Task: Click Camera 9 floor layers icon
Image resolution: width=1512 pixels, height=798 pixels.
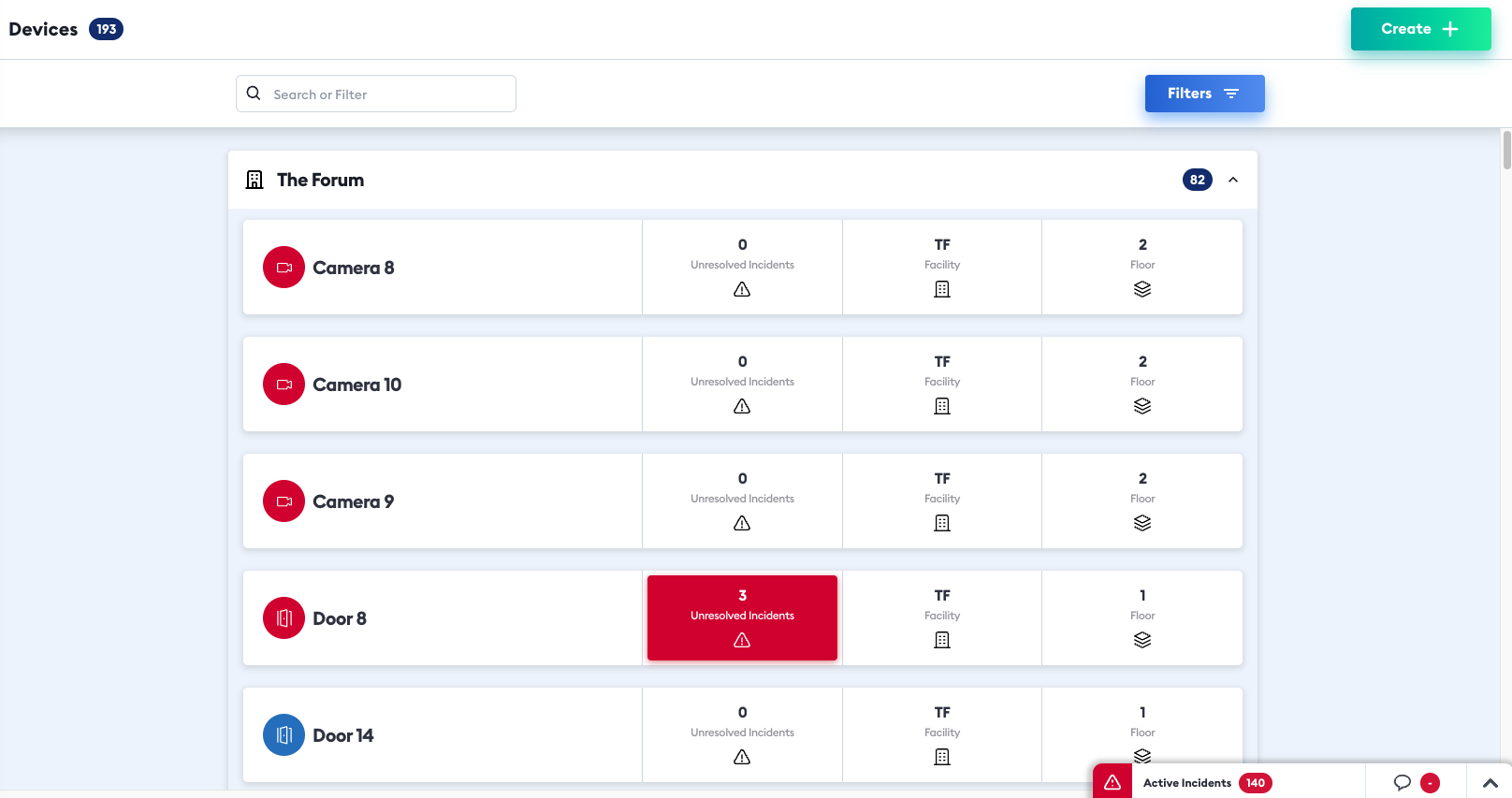Action: pos(1142,523)
